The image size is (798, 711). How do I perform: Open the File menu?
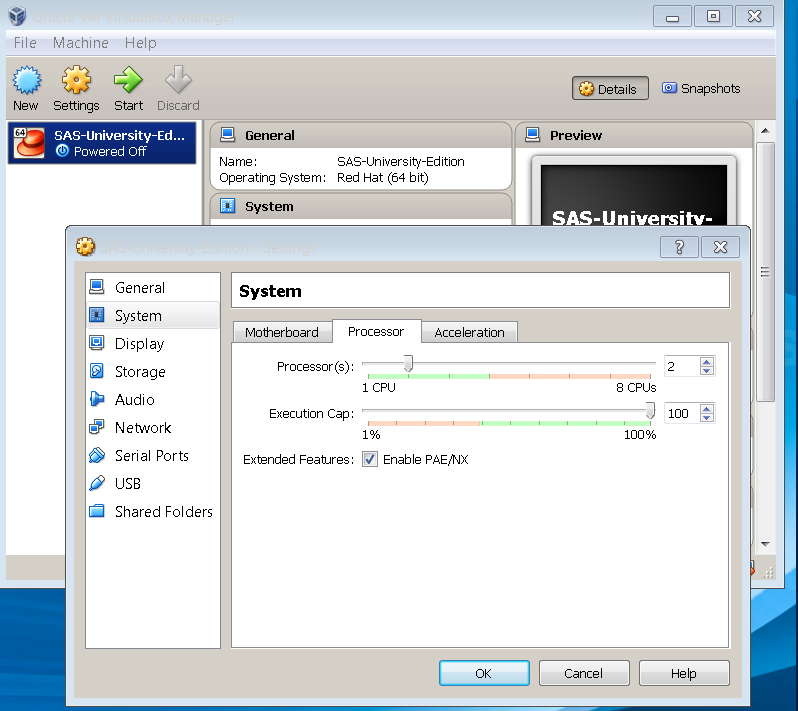pyautogui.click(x=25, y=43)
